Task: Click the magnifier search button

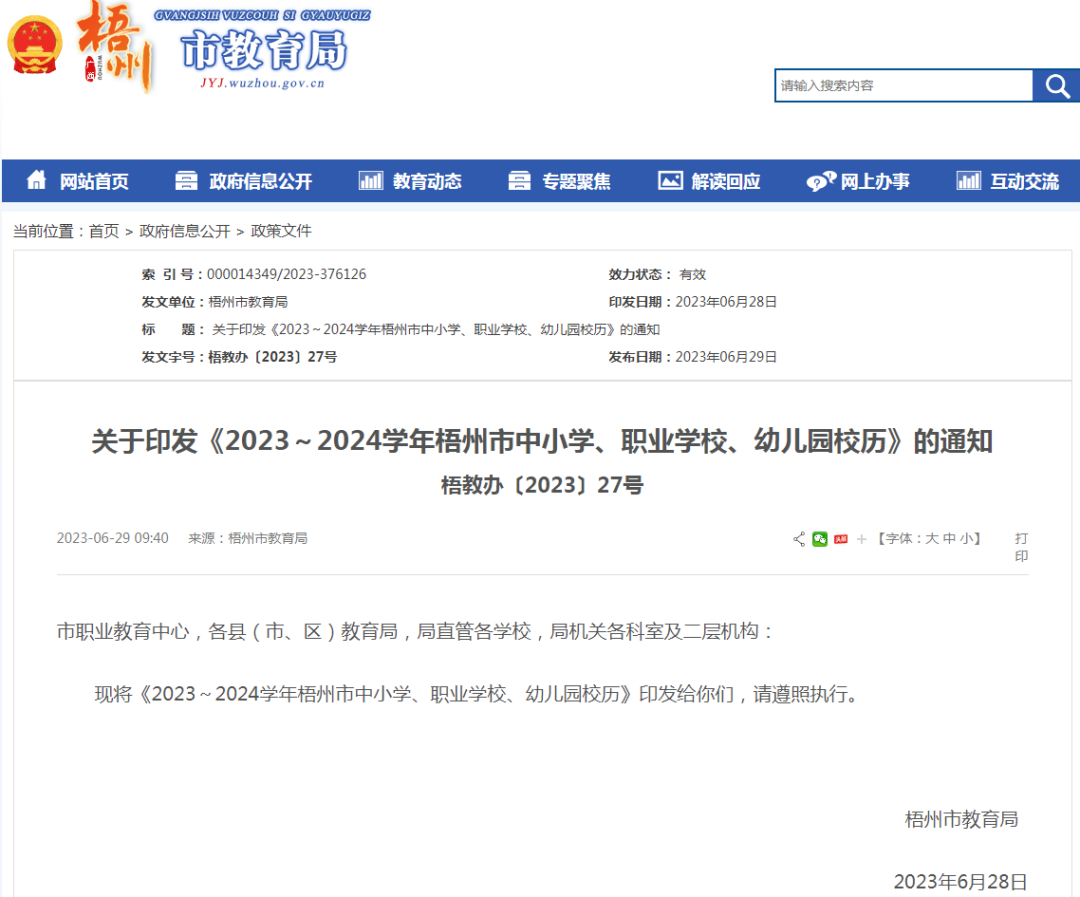Action: [x=1057, y=86]
